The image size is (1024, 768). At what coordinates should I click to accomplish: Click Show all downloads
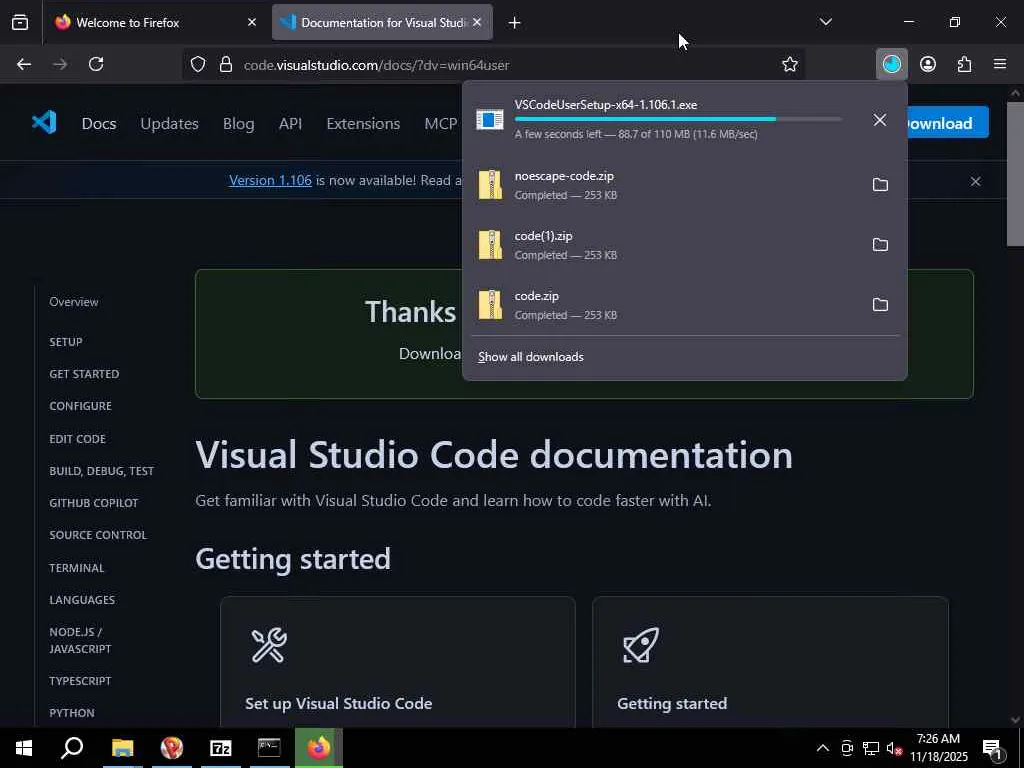530,357
